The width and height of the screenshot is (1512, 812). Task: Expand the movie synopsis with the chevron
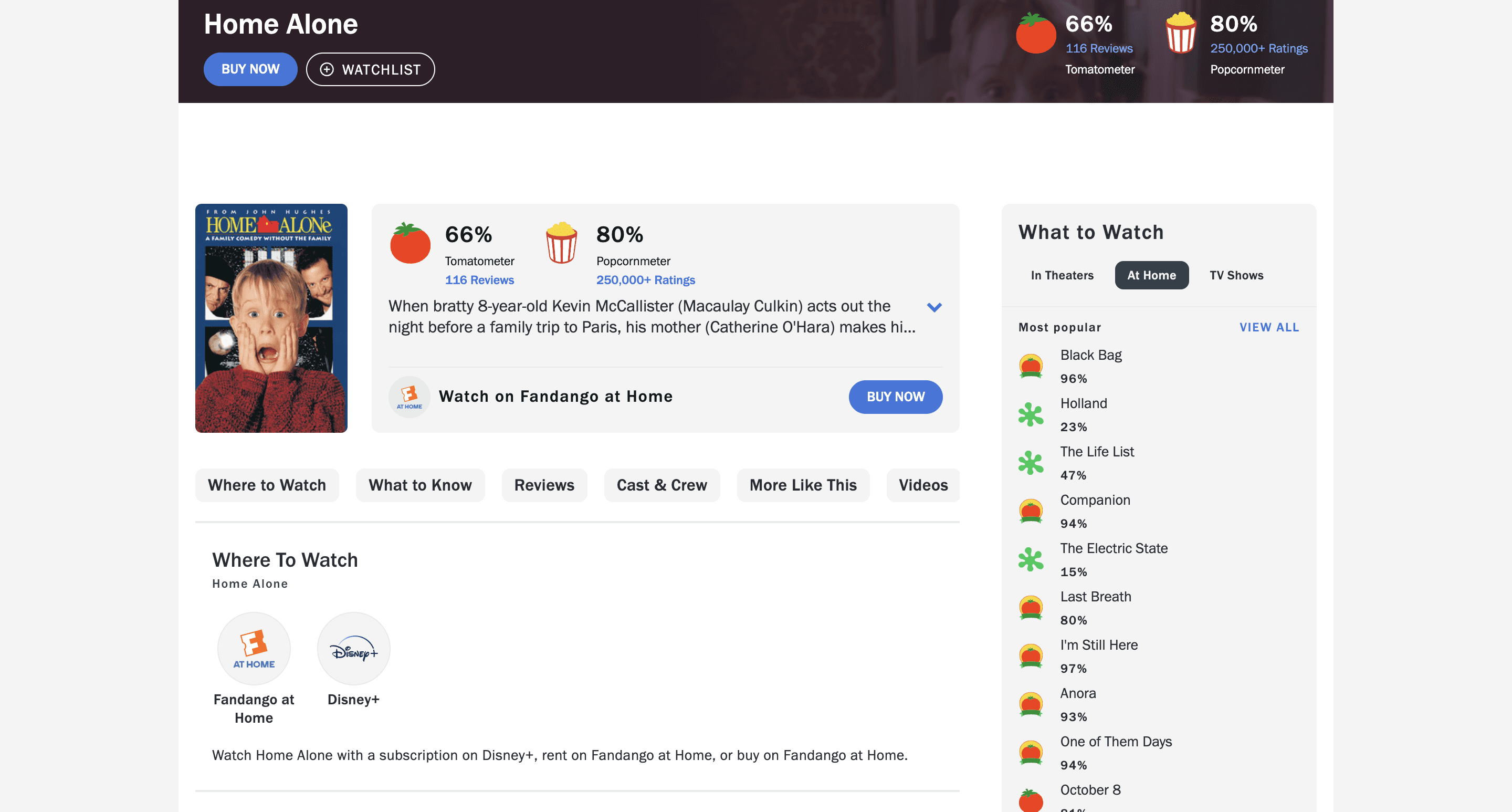(x=934, y=307)
